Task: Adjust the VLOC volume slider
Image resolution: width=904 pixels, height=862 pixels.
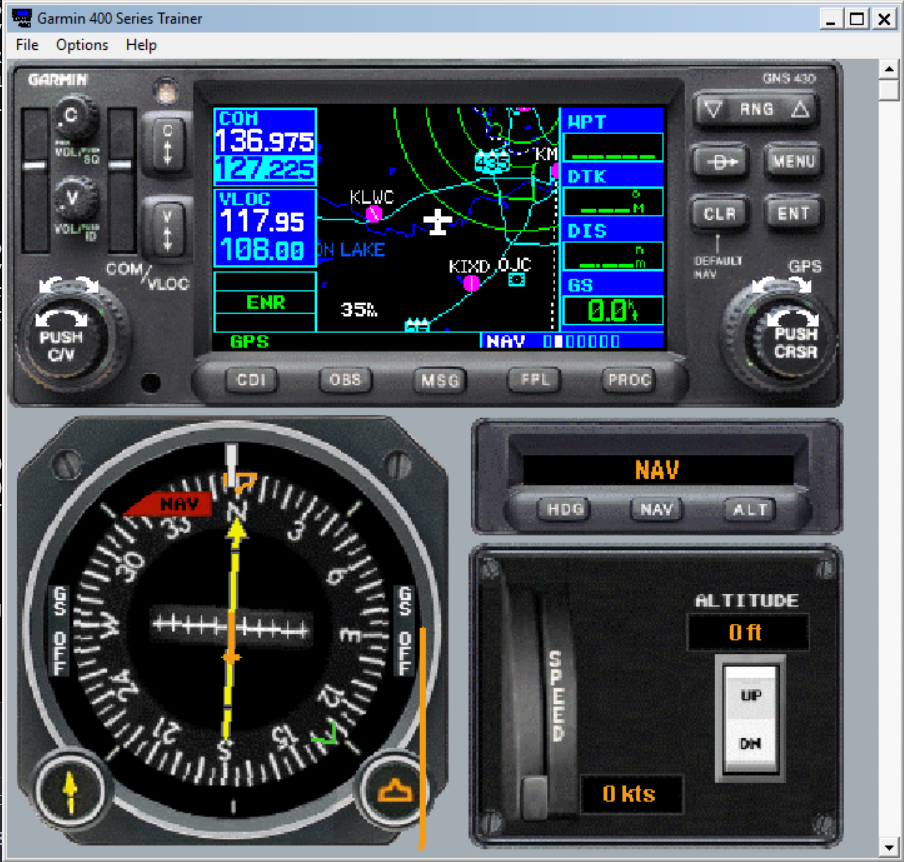Action: tap(121, 166)
